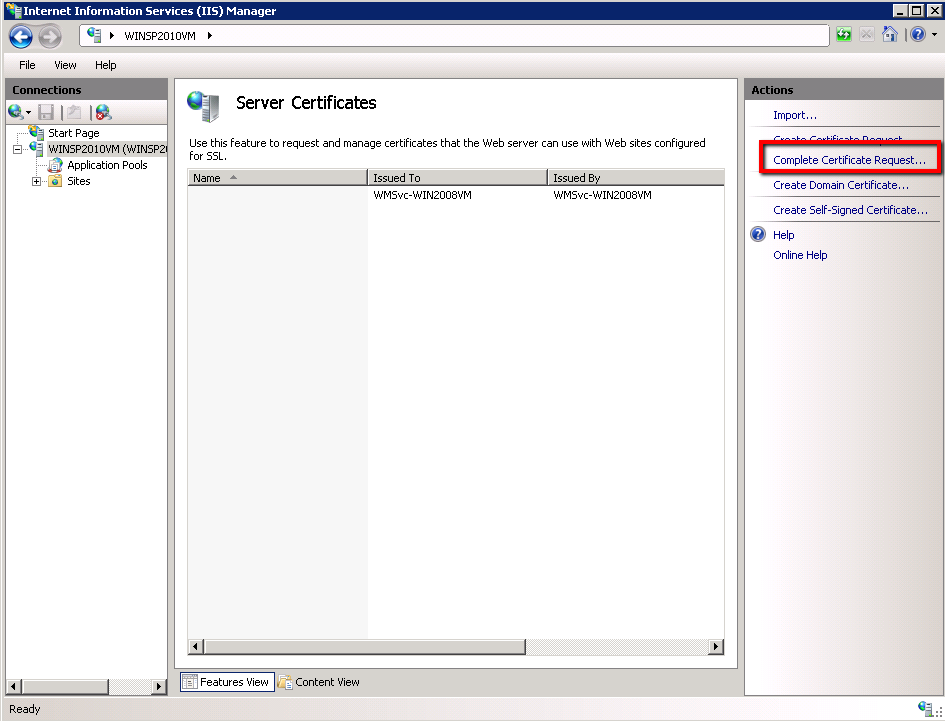Image resolution: width=945 pixels, height=721 pixels.
Task: Open the File menu
Action: click(27, 65)
